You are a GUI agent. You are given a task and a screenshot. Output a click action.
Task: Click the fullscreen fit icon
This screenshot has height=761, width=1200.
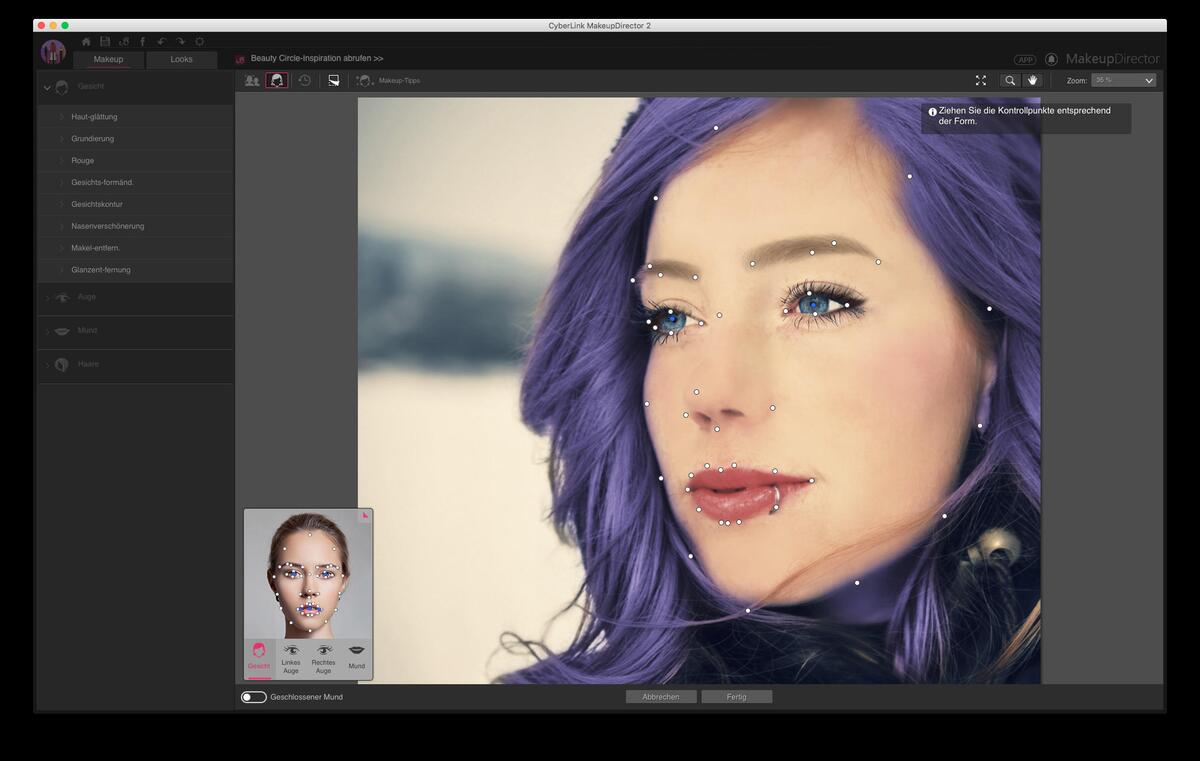coord(980,80)
